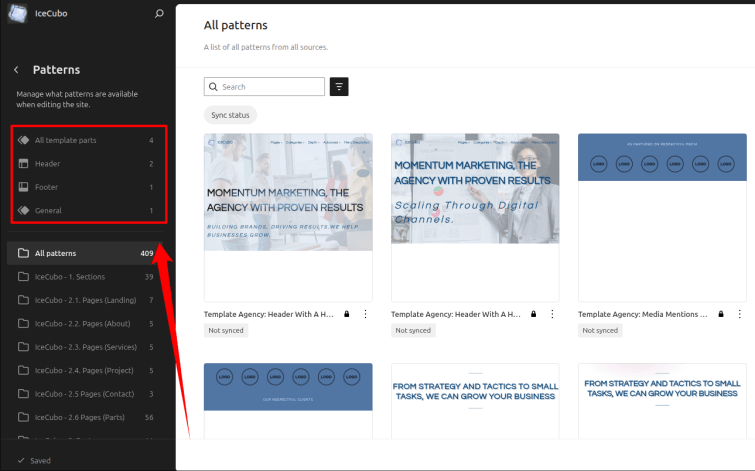
Task: Click folder icon beside 2.3. Pages (Services)
Action: 23,347
